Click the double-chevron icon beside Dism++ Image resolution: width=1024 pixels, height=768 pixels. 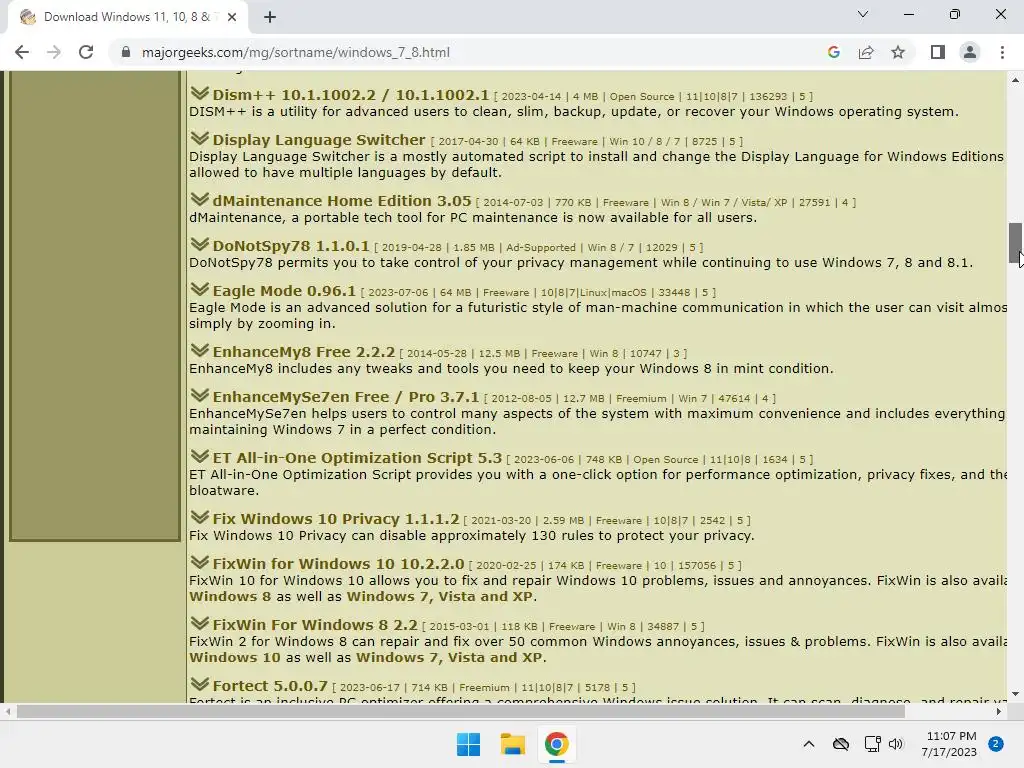click(200, 93)
